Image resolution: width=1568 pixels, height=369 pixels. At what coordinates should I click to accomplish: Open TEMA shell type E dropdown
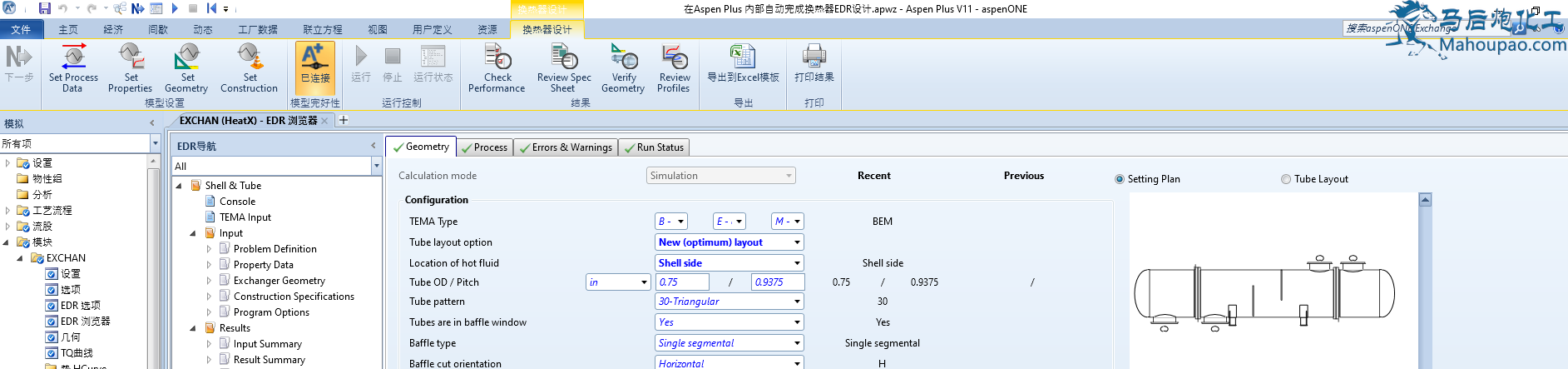tap(730, 222)
